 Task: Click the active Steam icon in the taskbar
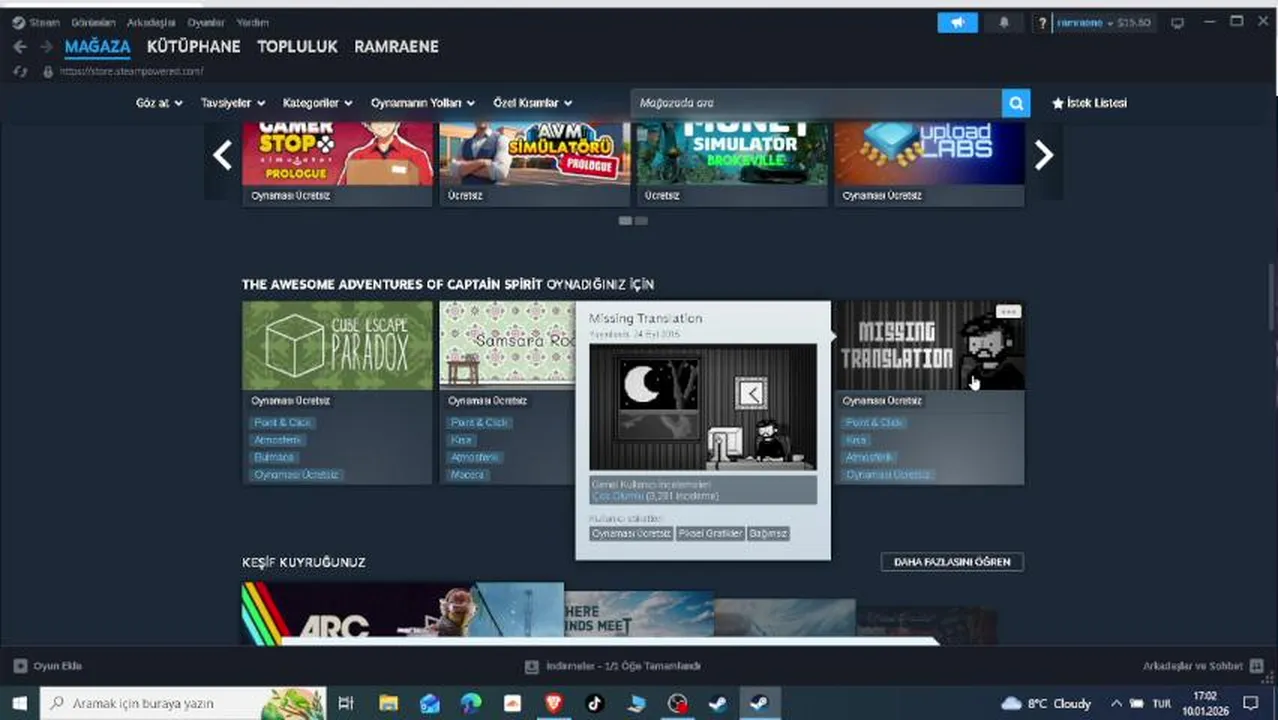[x=759, y=703]
